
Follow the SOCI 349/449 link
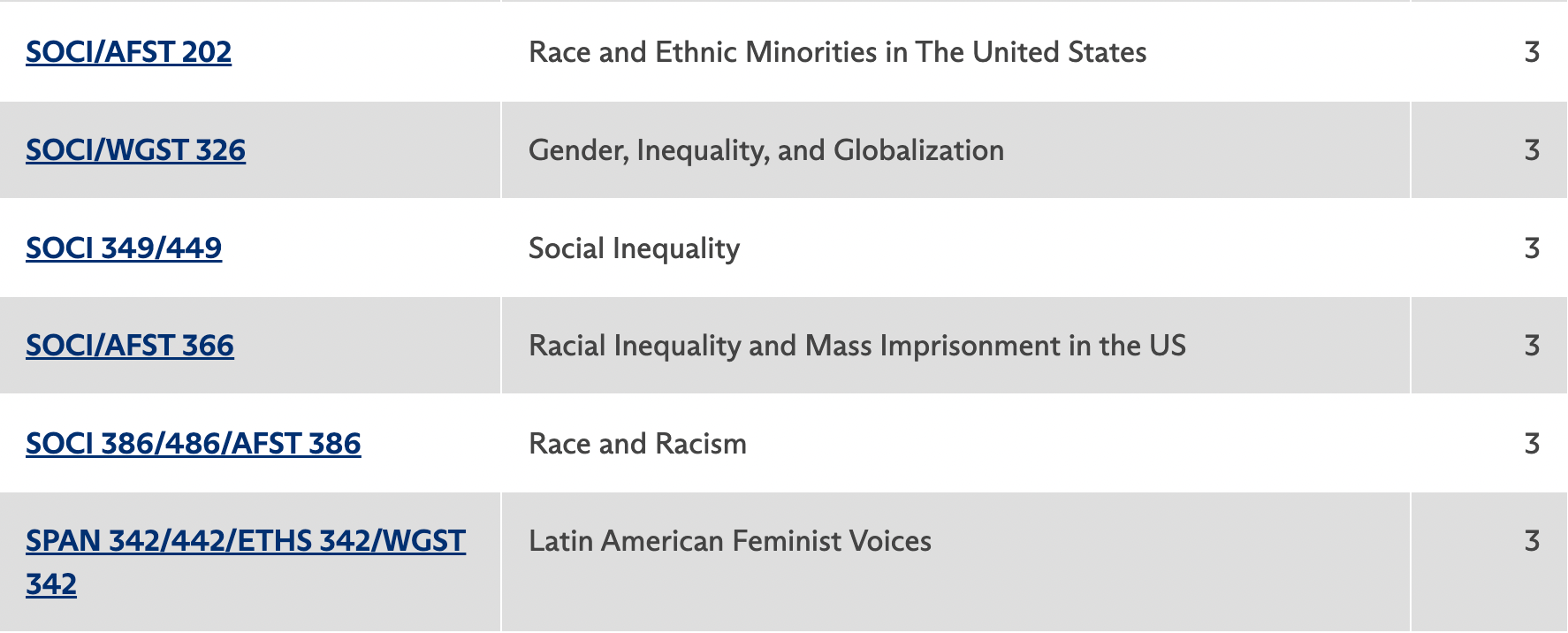click(124, 248)
